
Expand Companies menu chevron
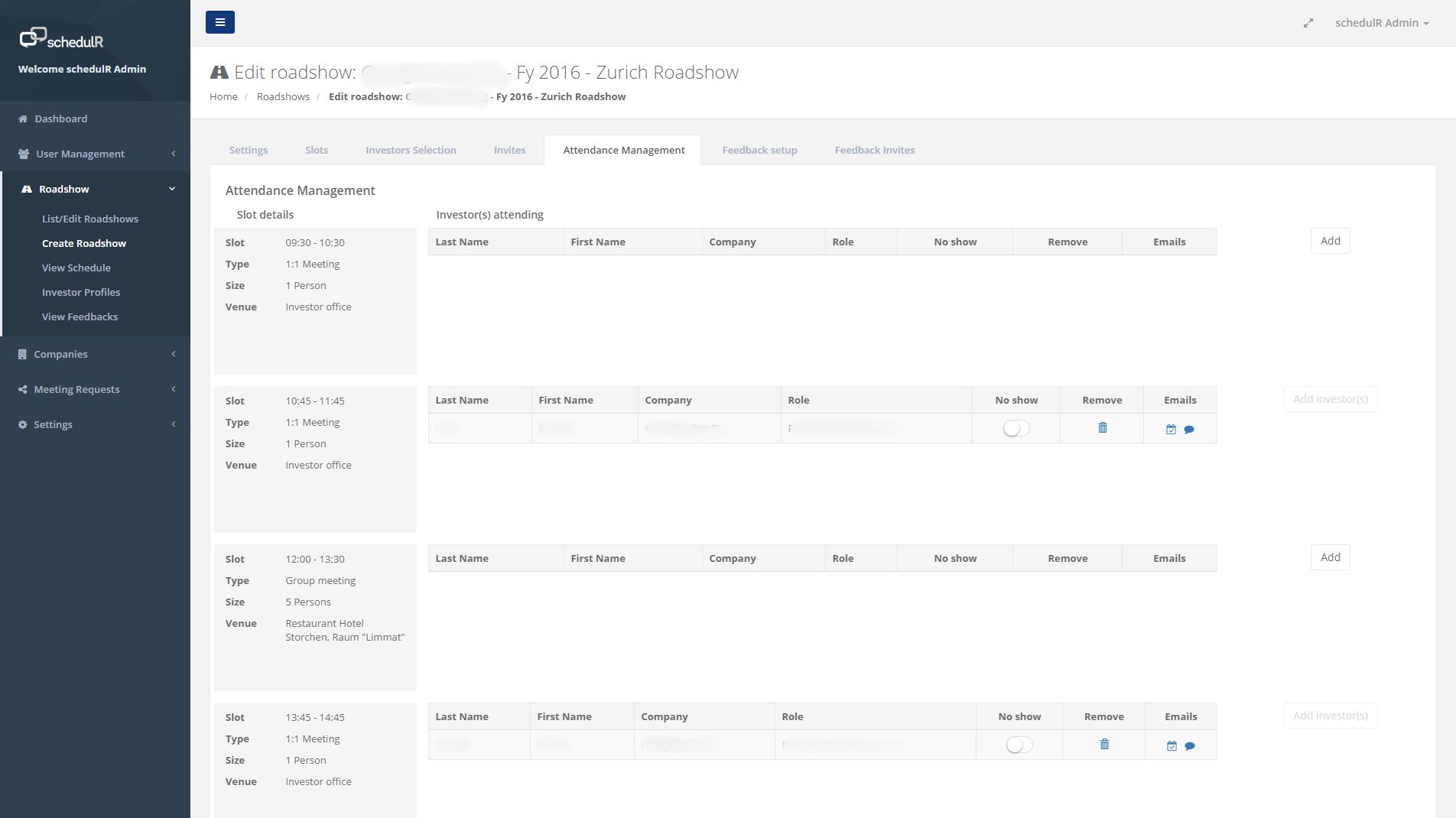tap(174, 354)
